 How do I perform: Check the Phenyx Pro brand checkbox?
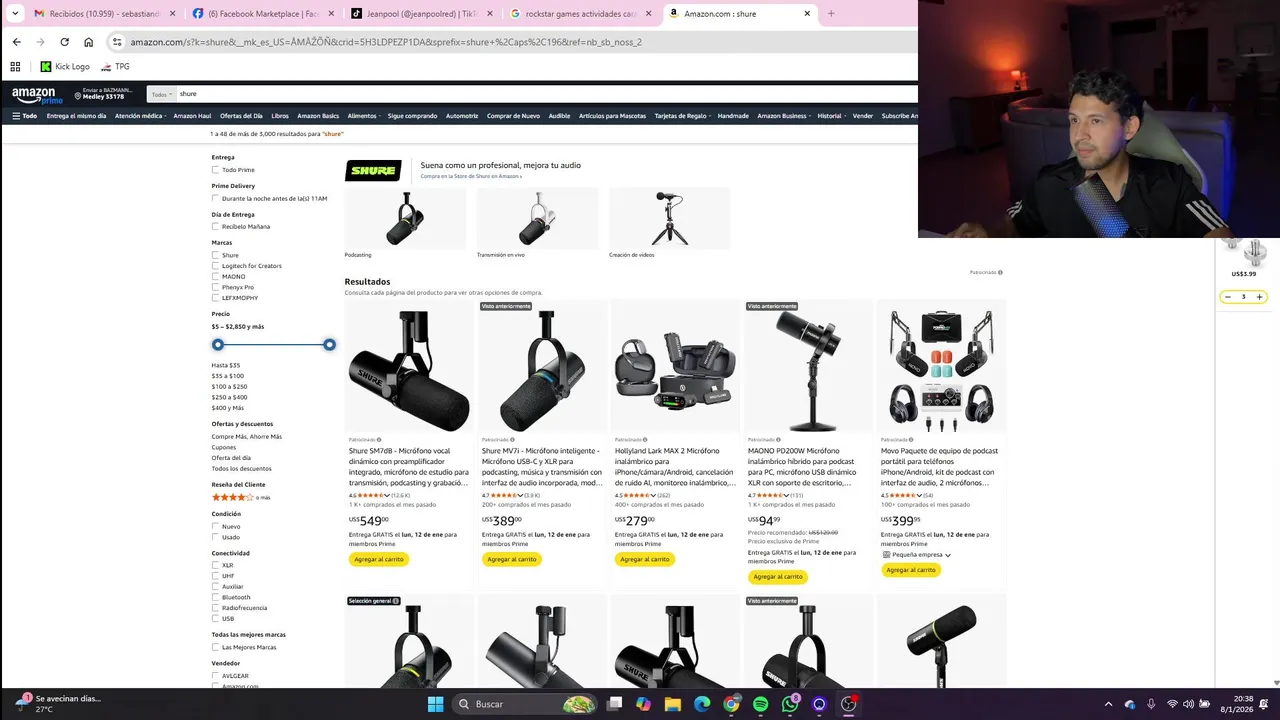coord(215,287)
